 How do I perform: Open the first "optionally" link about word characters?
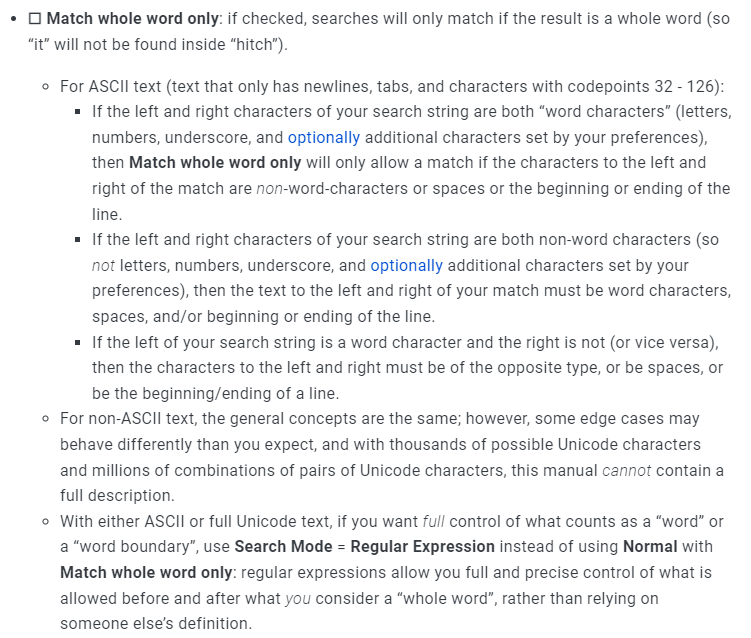[323, 137]
